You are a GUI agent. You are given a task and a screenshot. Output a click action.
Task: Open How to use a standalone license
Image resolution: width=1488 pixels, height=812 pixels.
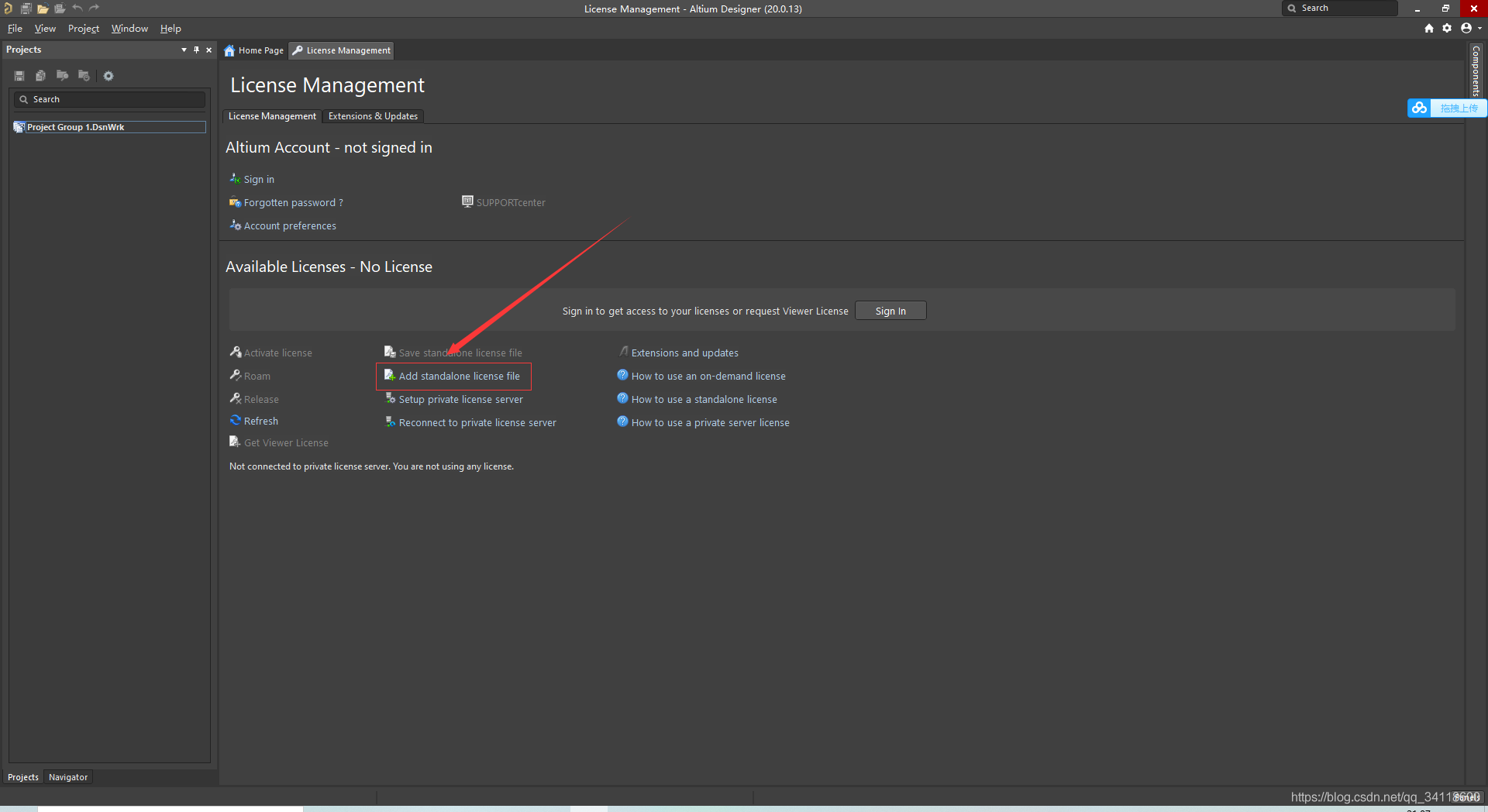point(704,399)
